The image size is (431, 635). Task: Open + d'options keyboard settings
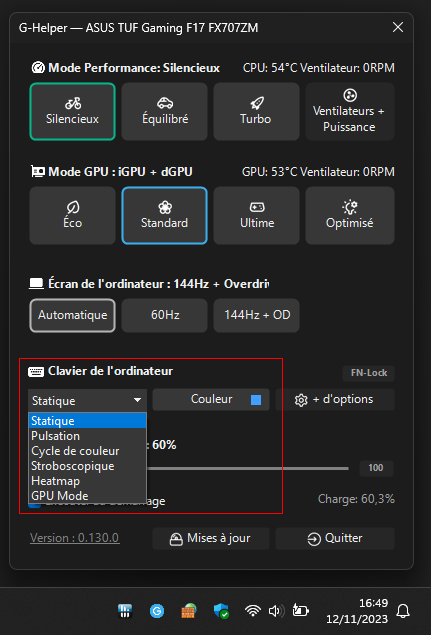[335, 400]
